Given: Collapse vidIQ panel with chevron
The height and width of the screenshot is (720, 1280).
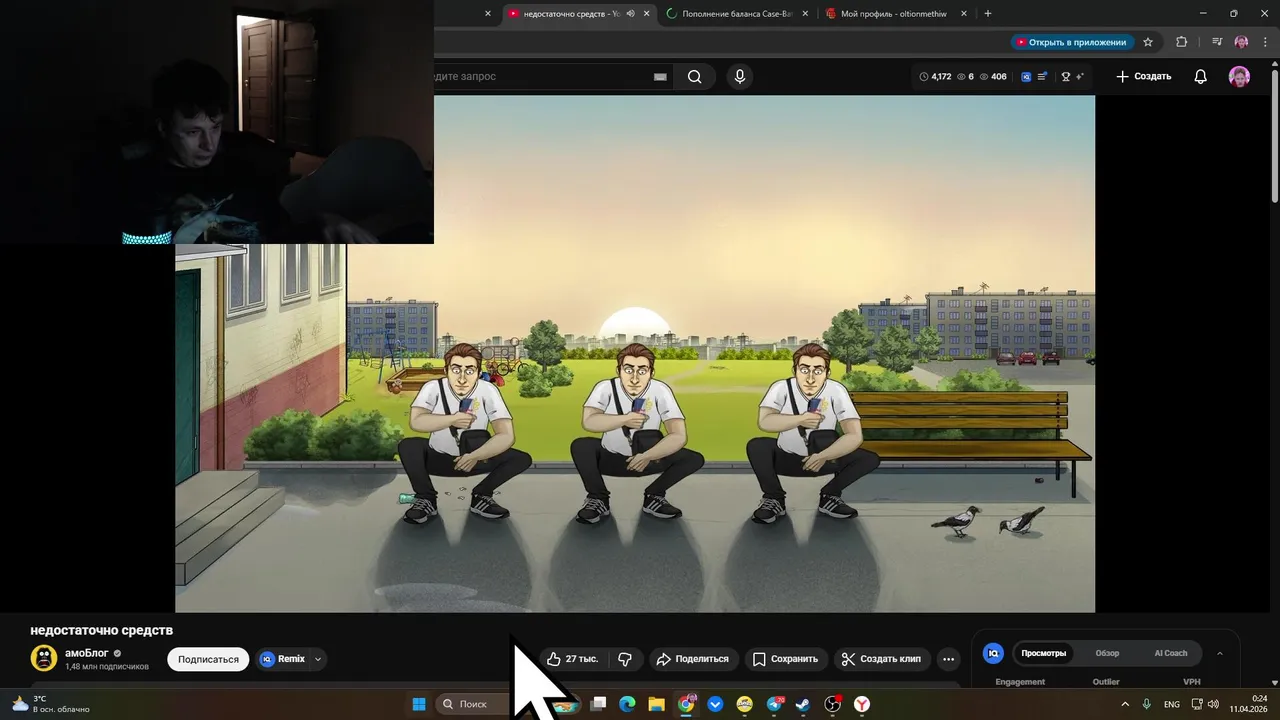Looking at the screenshot, I should click(x=1220, y=653).
